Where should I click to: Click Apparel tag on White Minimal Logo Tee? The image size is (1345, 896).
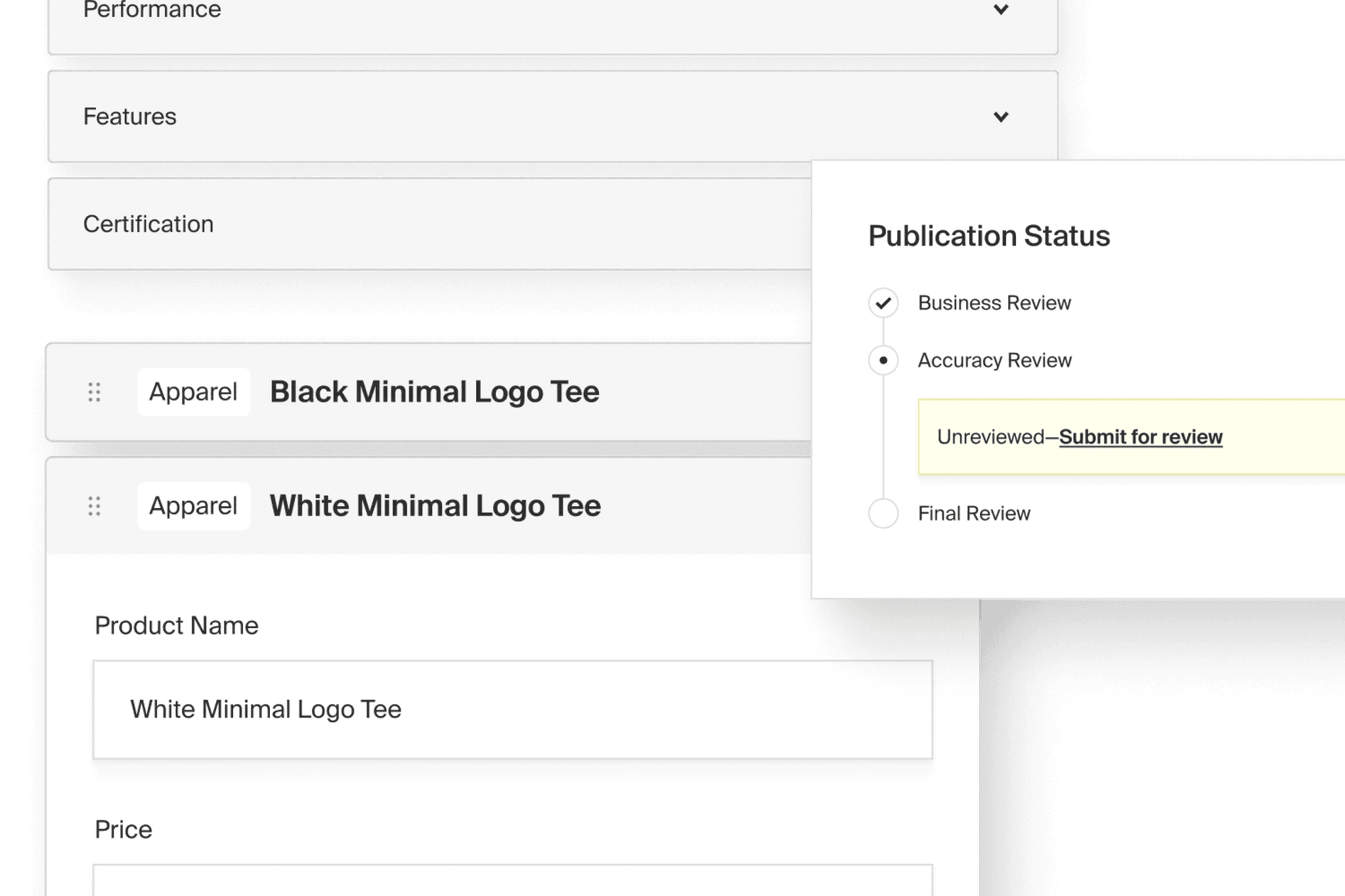[193, 506]
